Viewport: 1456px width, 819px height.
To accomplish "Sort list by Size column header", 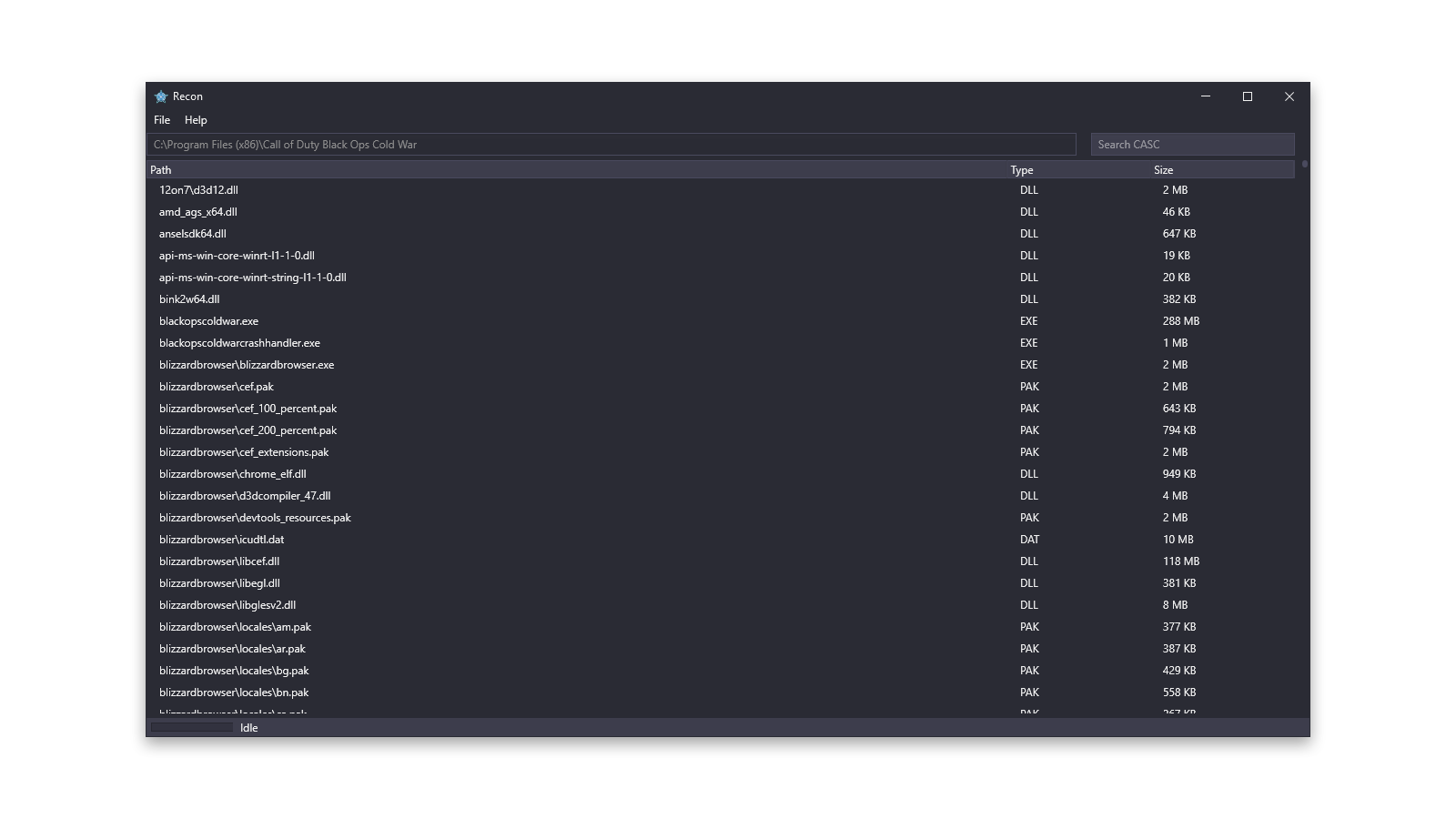I will pyautogui.click(x=1223, y=170).
